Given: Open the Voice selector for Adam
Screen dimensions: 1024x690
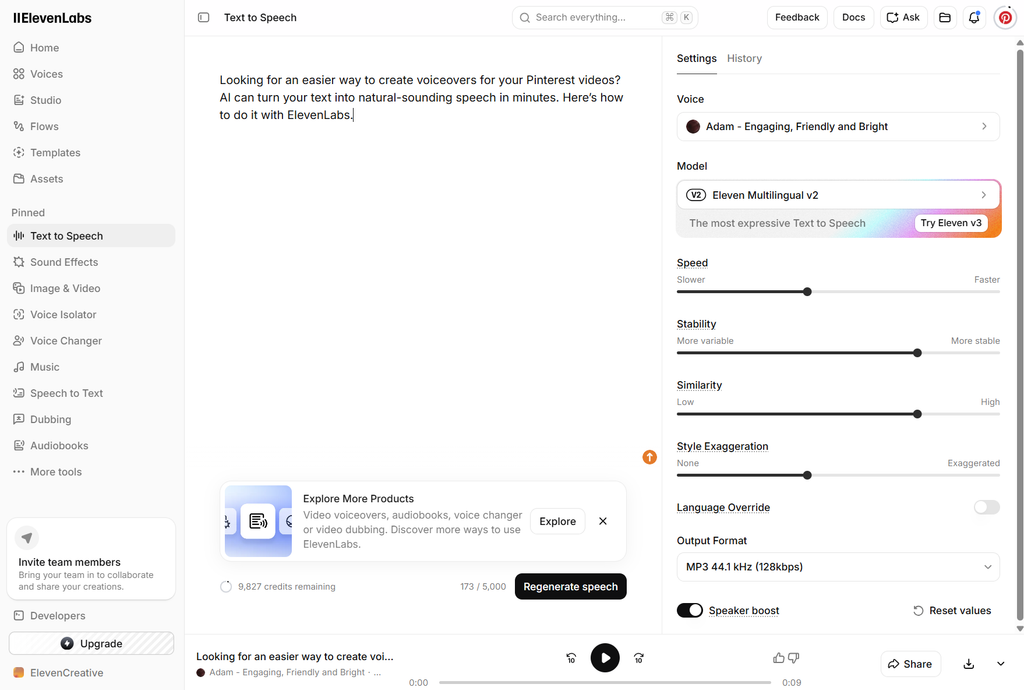Looking at the screenshot, I should click(x=838, y=127).
